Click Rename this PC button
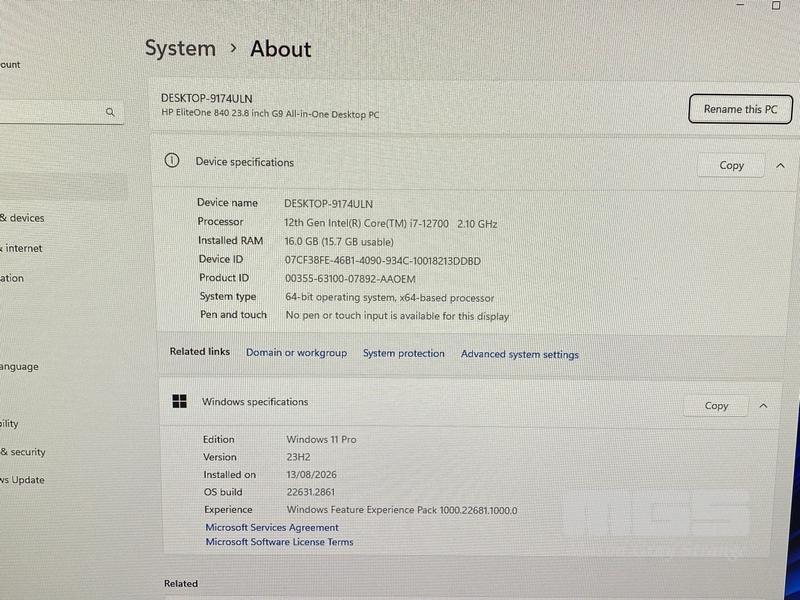The image size is (800, 600). (740, 109)
